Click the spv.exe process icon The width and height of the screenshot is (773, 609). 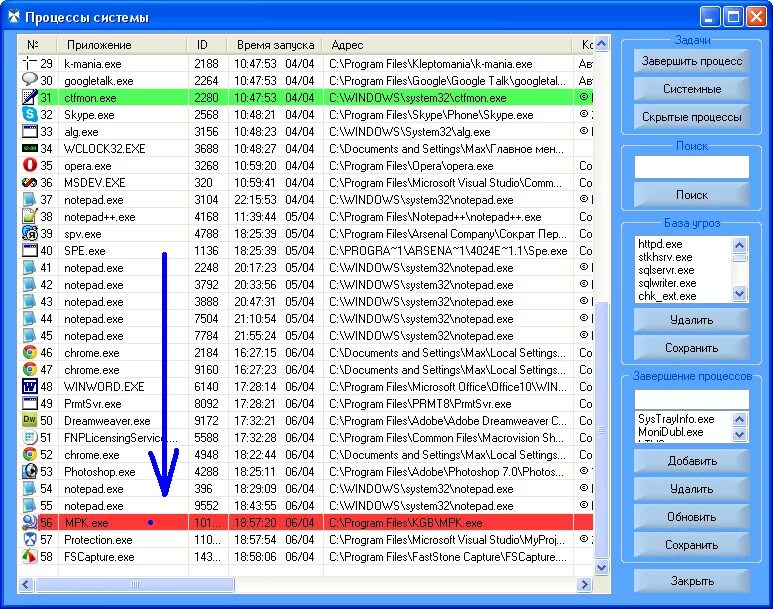30,233
